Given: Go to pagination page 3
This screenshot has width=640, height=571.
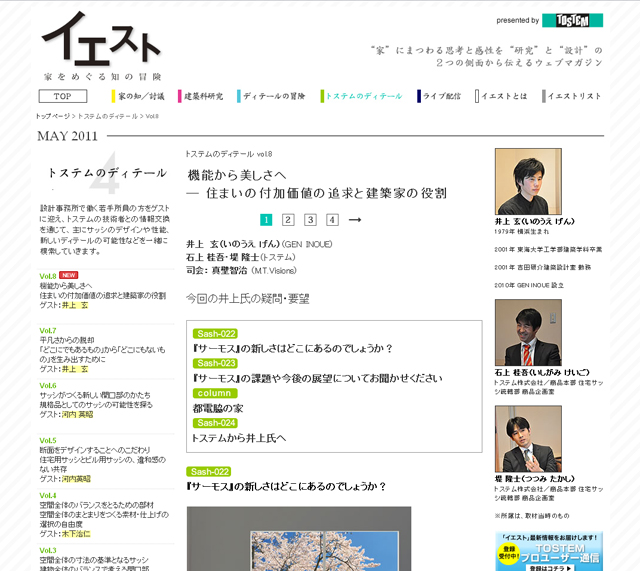Looking at the screenshot, I should (310, 220).
